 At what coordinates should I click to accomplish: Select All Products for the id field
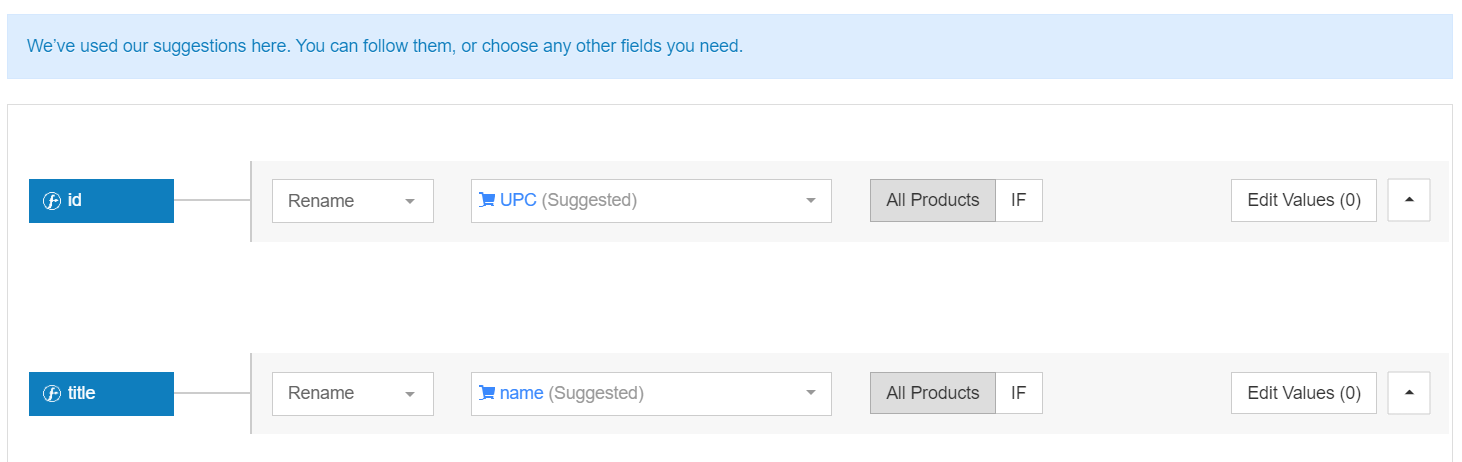click(x=932, y=200)
